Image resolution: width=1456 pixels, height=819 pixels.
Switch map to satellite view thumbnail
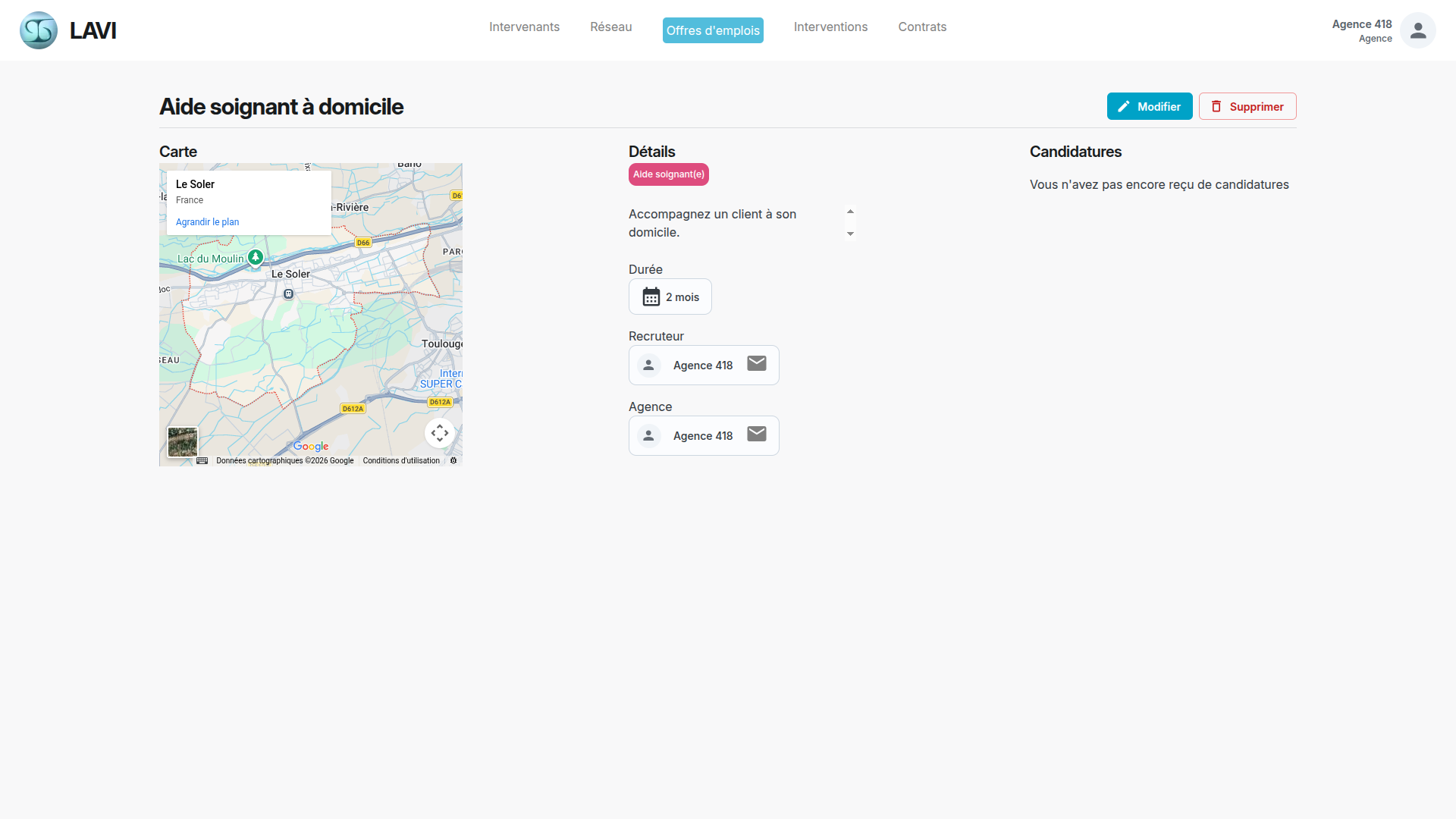[182, 441]
